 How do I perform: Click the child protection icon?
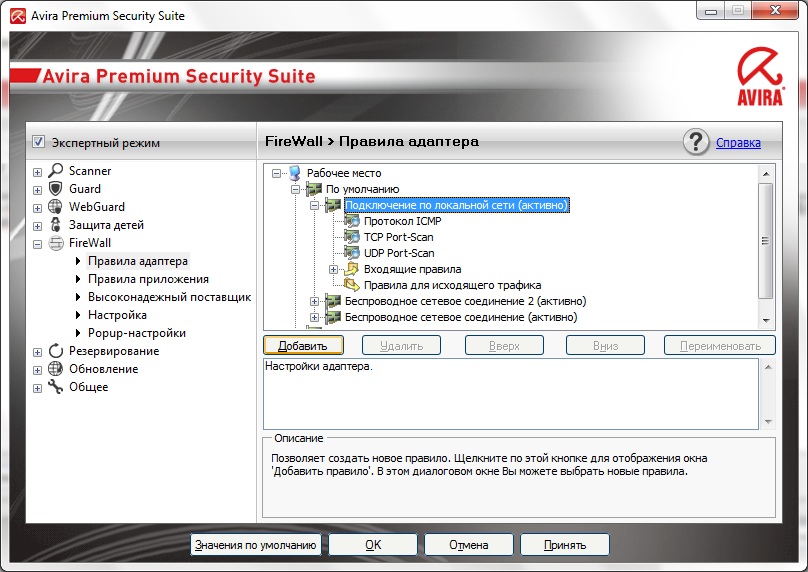[56, 224]
